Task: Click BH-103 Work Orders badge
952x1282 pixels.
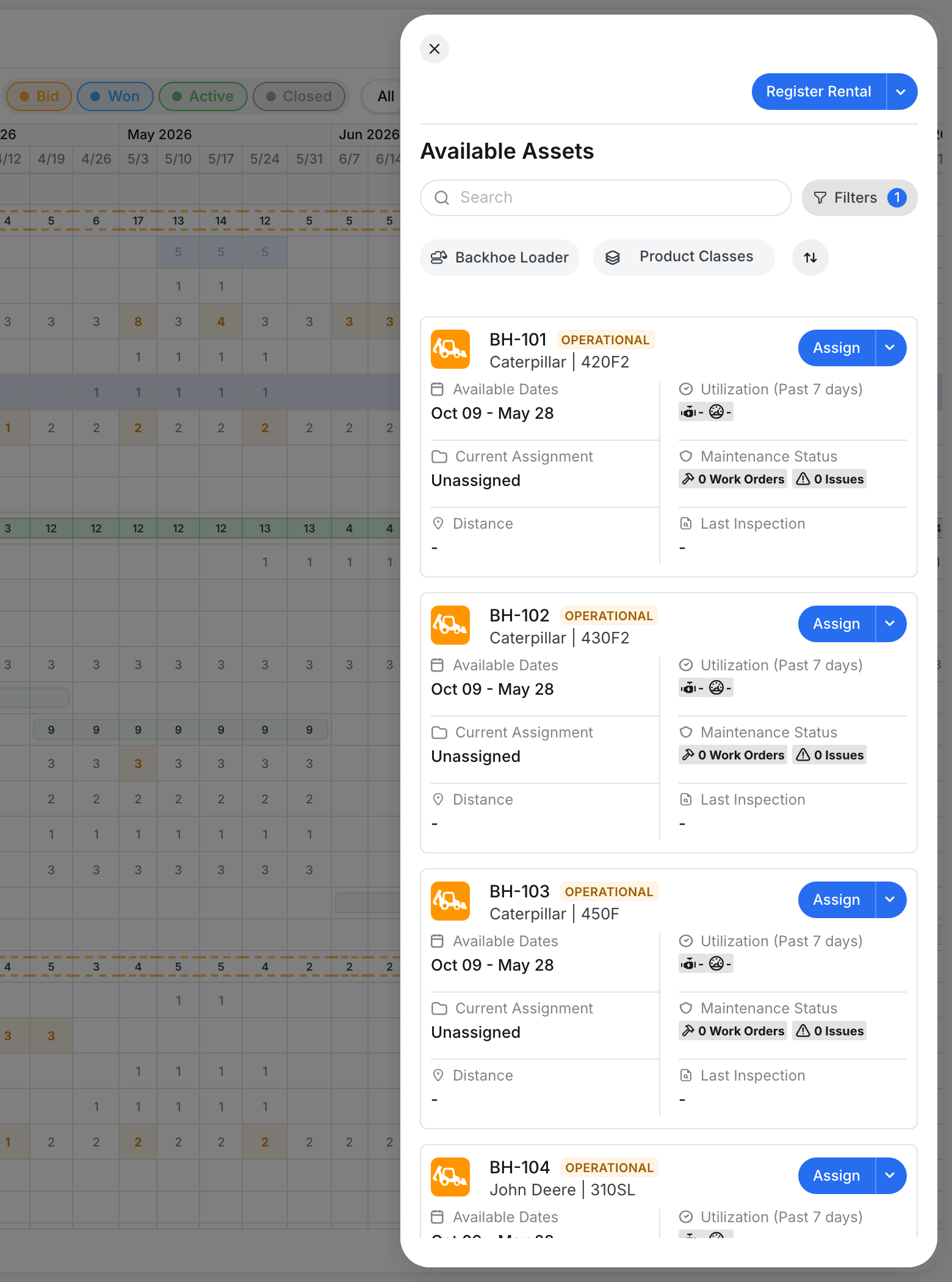Action: (733, 1031)
